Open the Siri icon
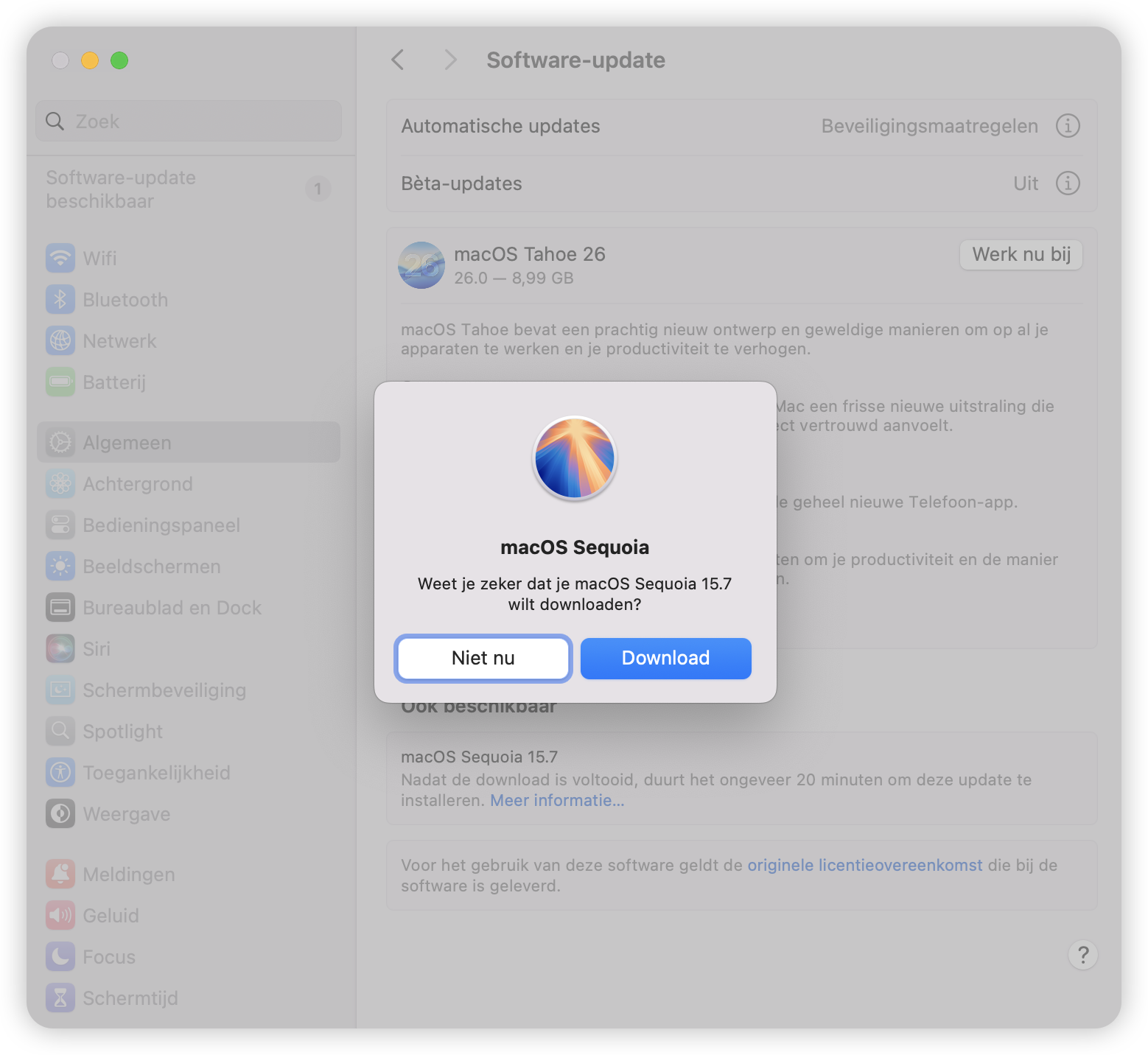The width and height of the screenshot is (1148, 1055). point(60,649)
